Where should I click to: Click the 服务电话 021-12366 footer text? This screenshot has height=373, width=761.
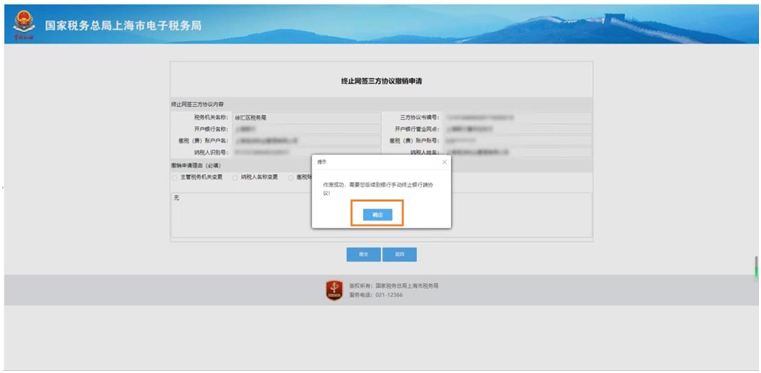(376, 295)
